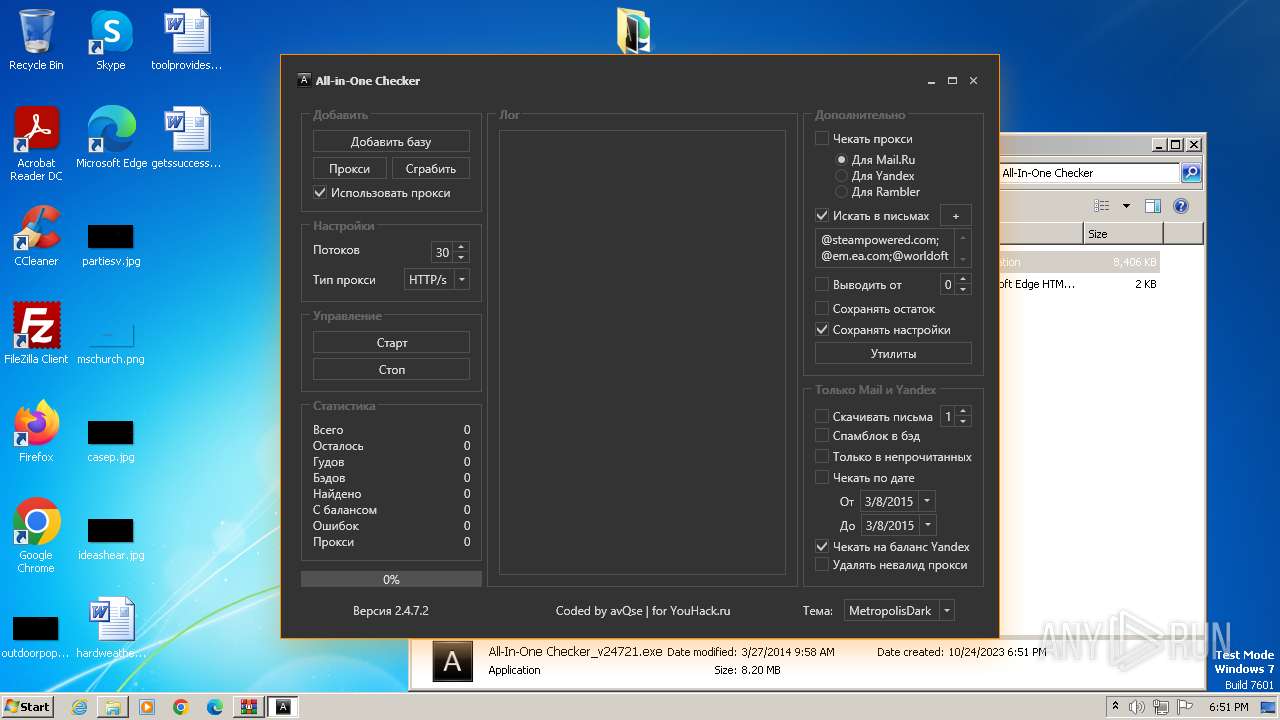1280x720 pixels.
Task: Open getssuccess Word document icon
Action: point(186,138)
